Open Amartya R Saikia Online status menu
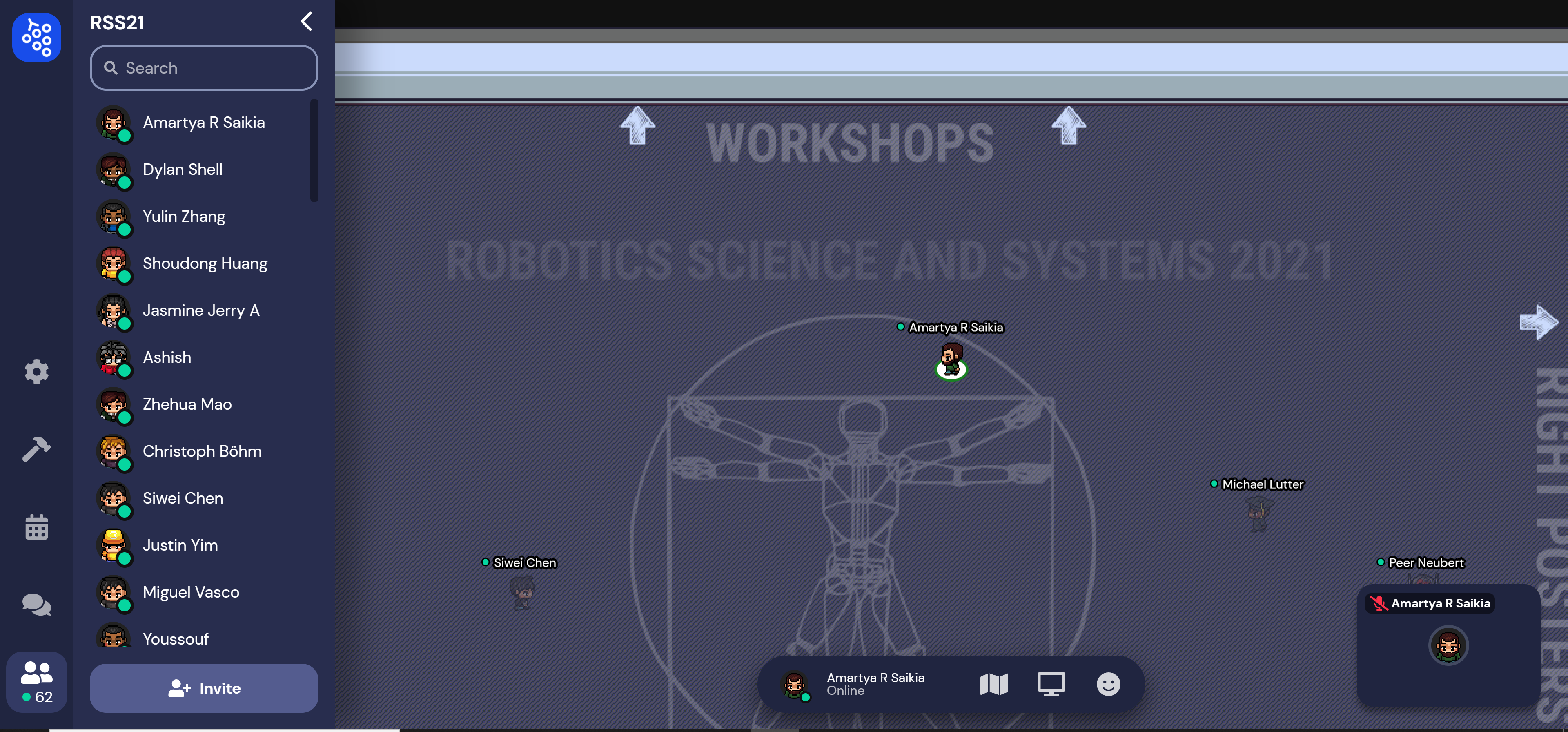The height and width of the screenshot is (732, 1568). tap(875, 684)
